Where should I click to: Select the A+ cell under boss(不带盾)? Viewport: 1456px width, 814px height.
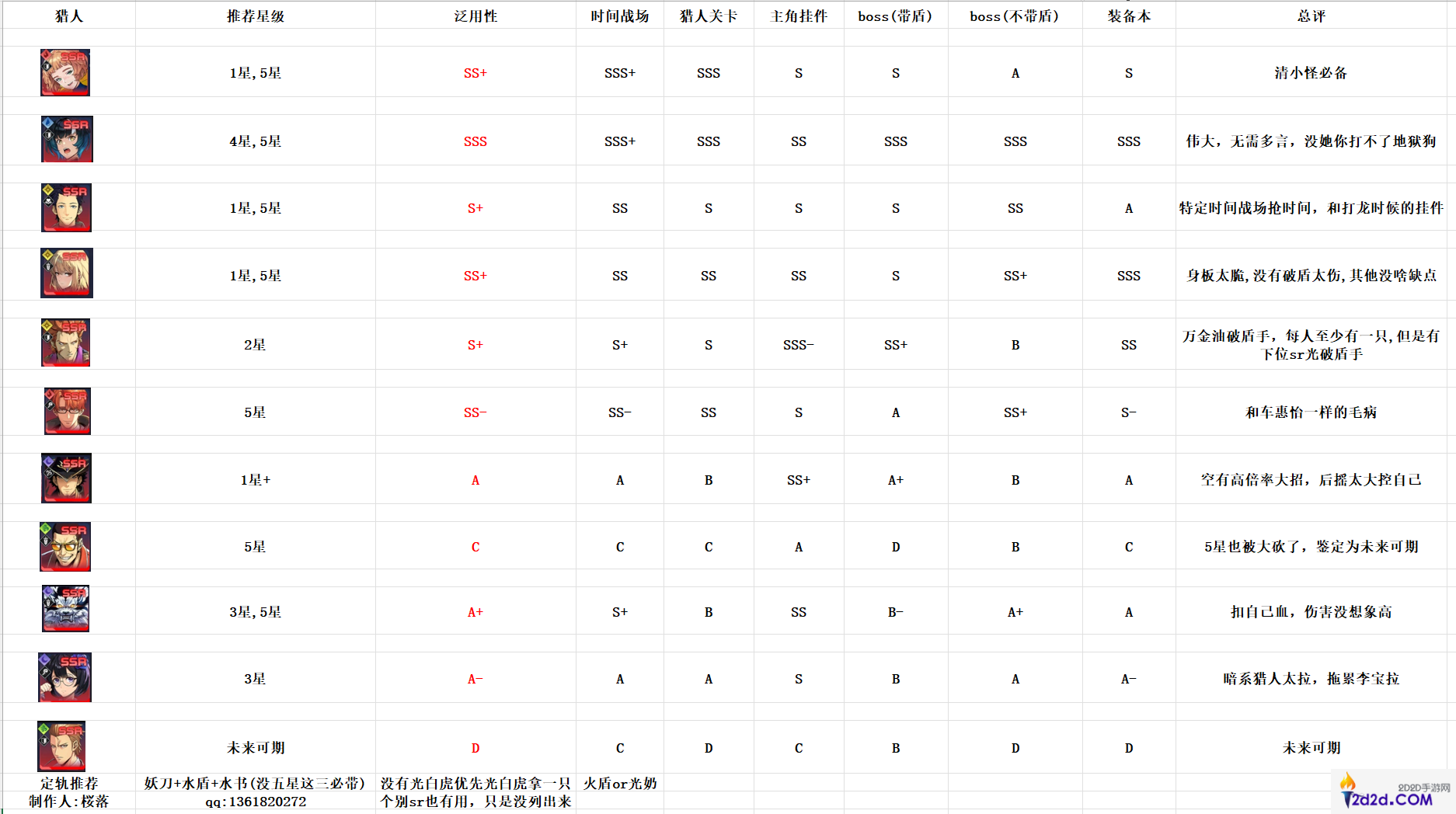1015,611
